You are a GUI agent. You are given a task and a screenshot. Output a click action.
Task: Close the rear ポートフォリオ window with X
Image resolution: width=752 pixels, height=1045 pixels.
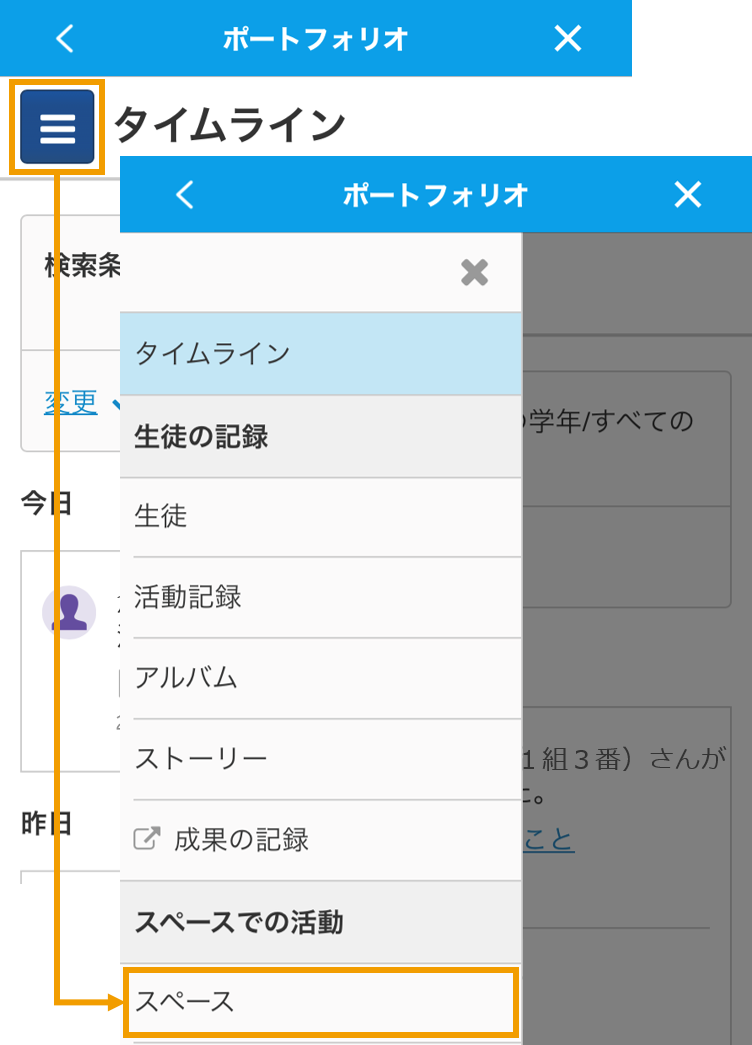click(x=568, y=39)
